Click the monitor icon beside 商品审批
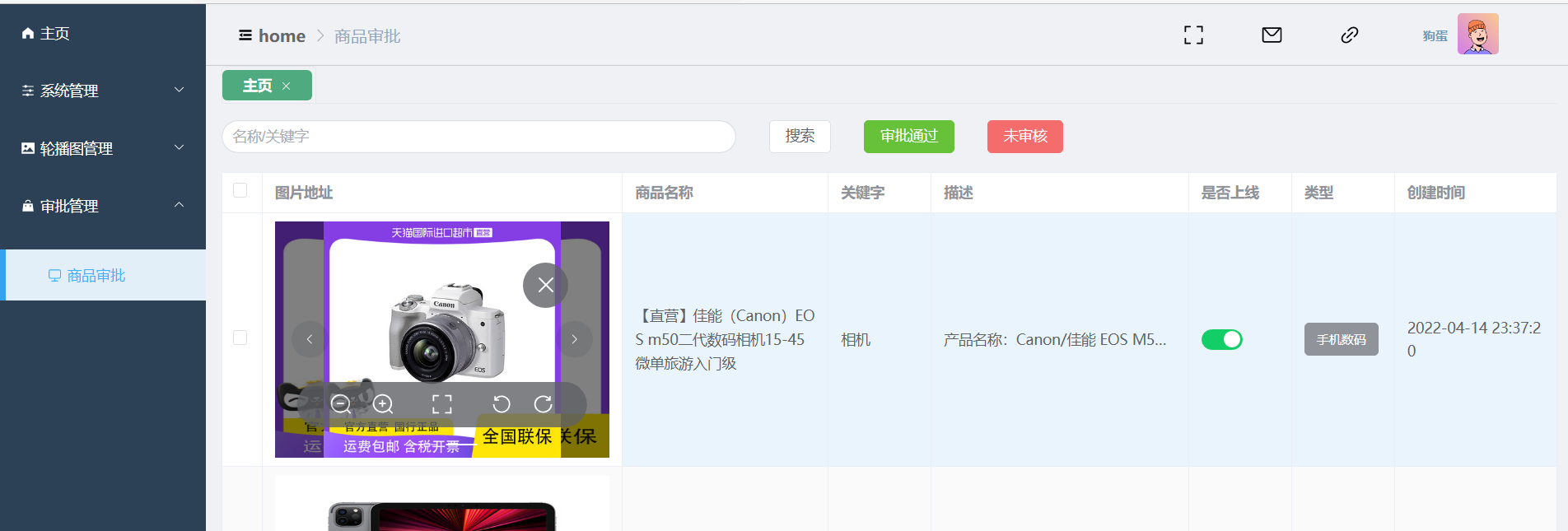This screenshot has width=1568, height=531. click(x=54, y=276)
